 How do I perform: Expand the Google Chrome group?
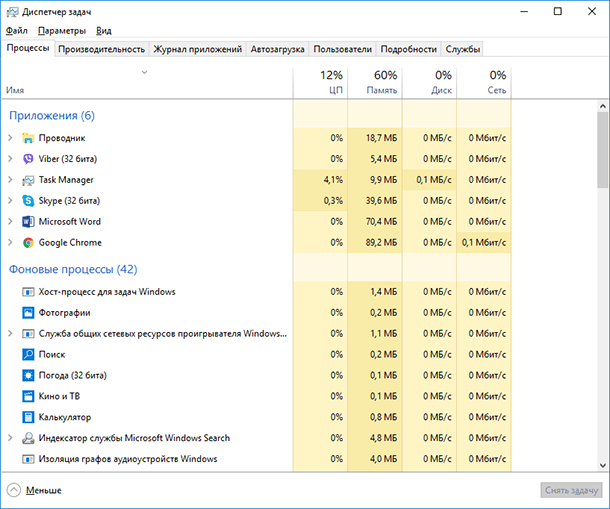tap(11, 242)
